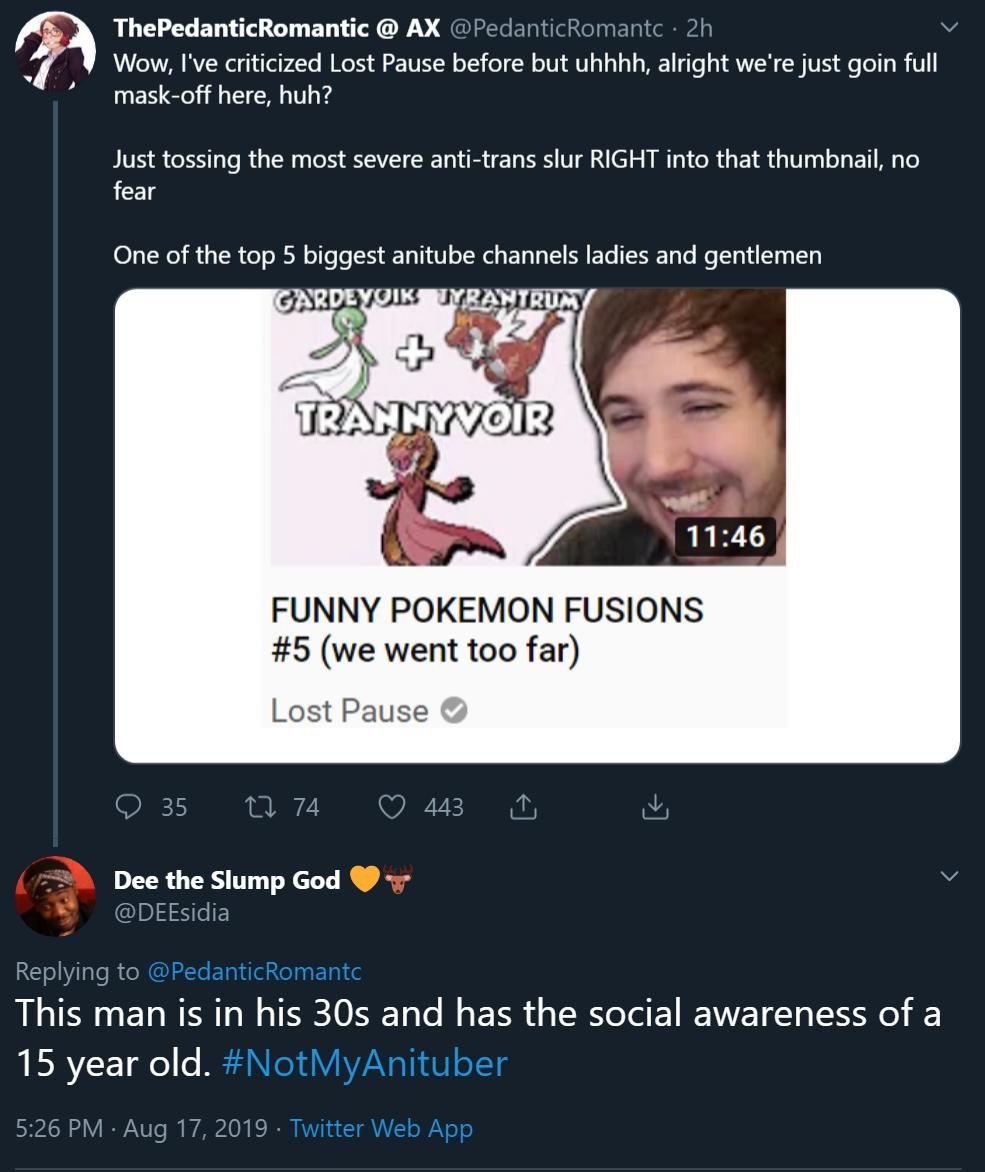
Task: Click the @PedanticRomantc handle in tweet header
Action: pyautogui.click(x=557, y=29)
